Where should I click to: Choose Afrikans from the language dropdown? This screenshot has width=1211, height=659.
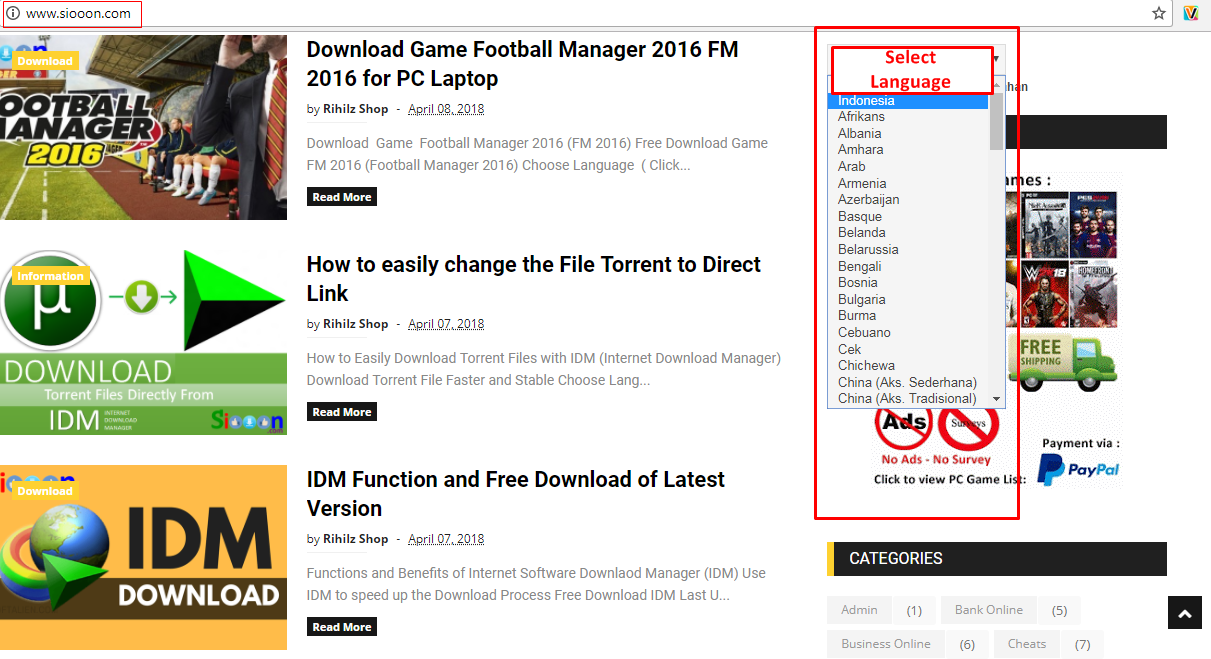point(908,117)
